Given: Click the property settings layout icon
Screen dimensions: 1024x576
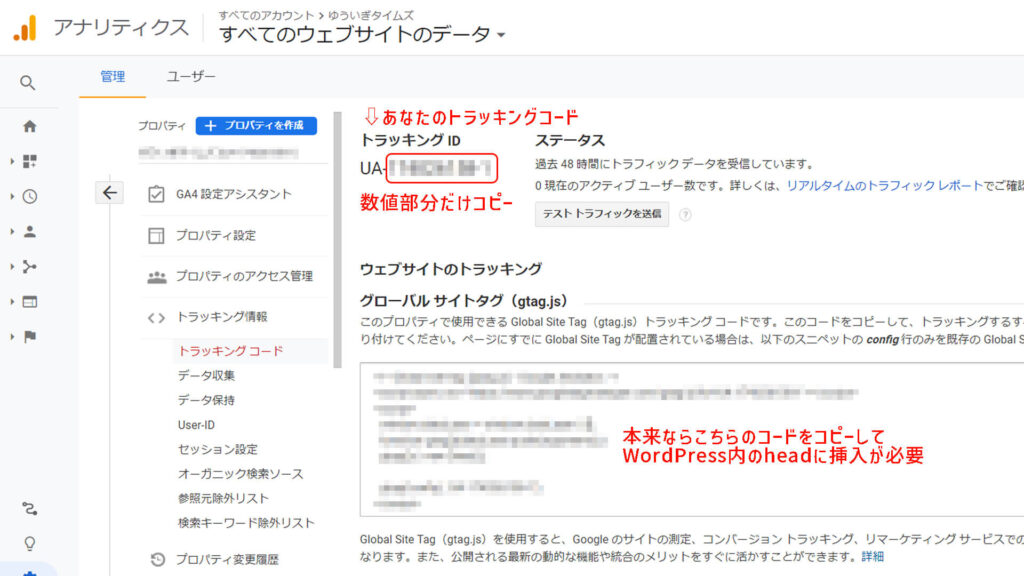Looking at the screenshot, I should (156, 236).
